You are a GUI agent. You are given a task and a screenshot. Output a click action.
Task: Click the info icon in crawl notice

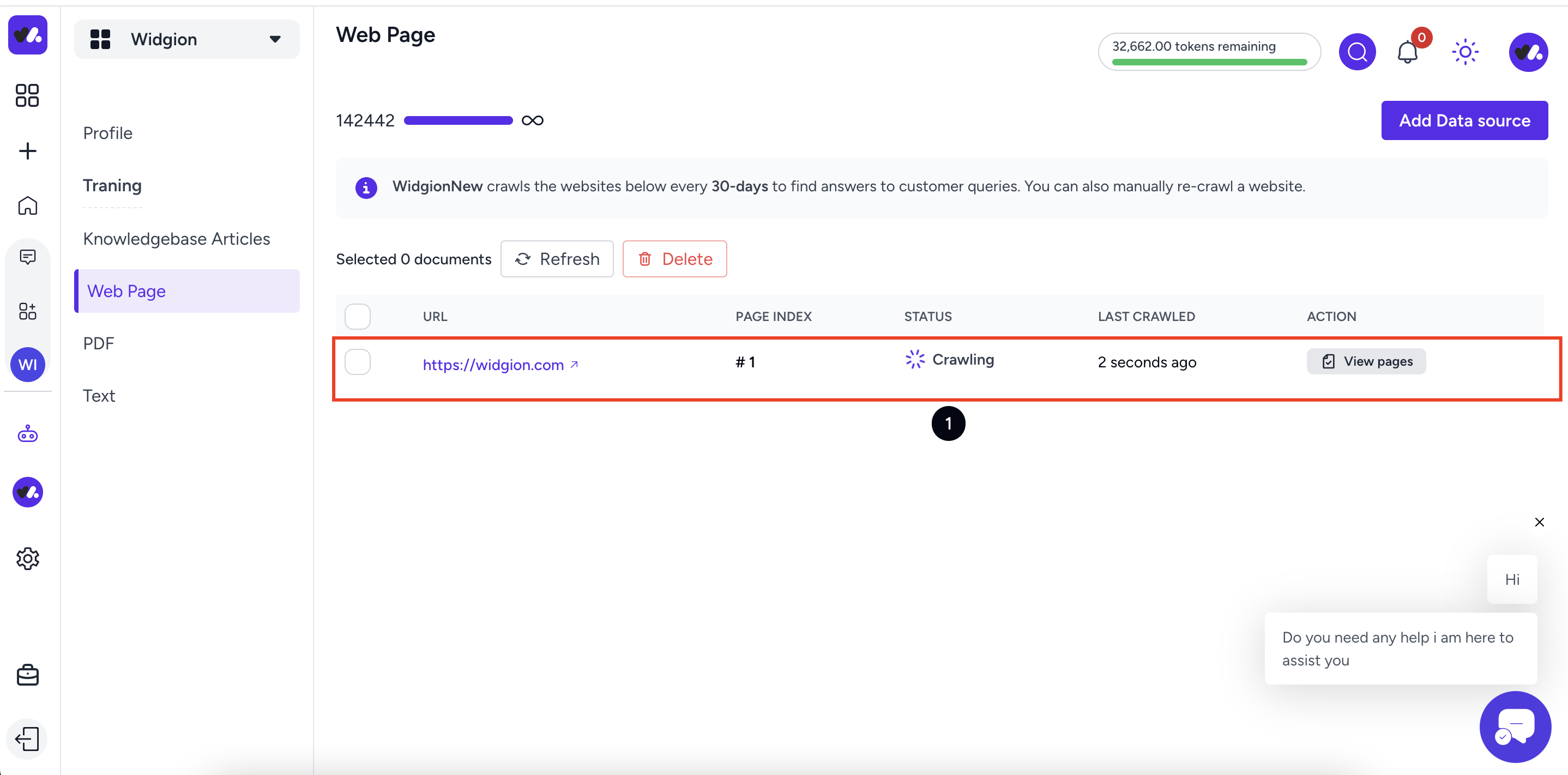click(x=366, y=187)
